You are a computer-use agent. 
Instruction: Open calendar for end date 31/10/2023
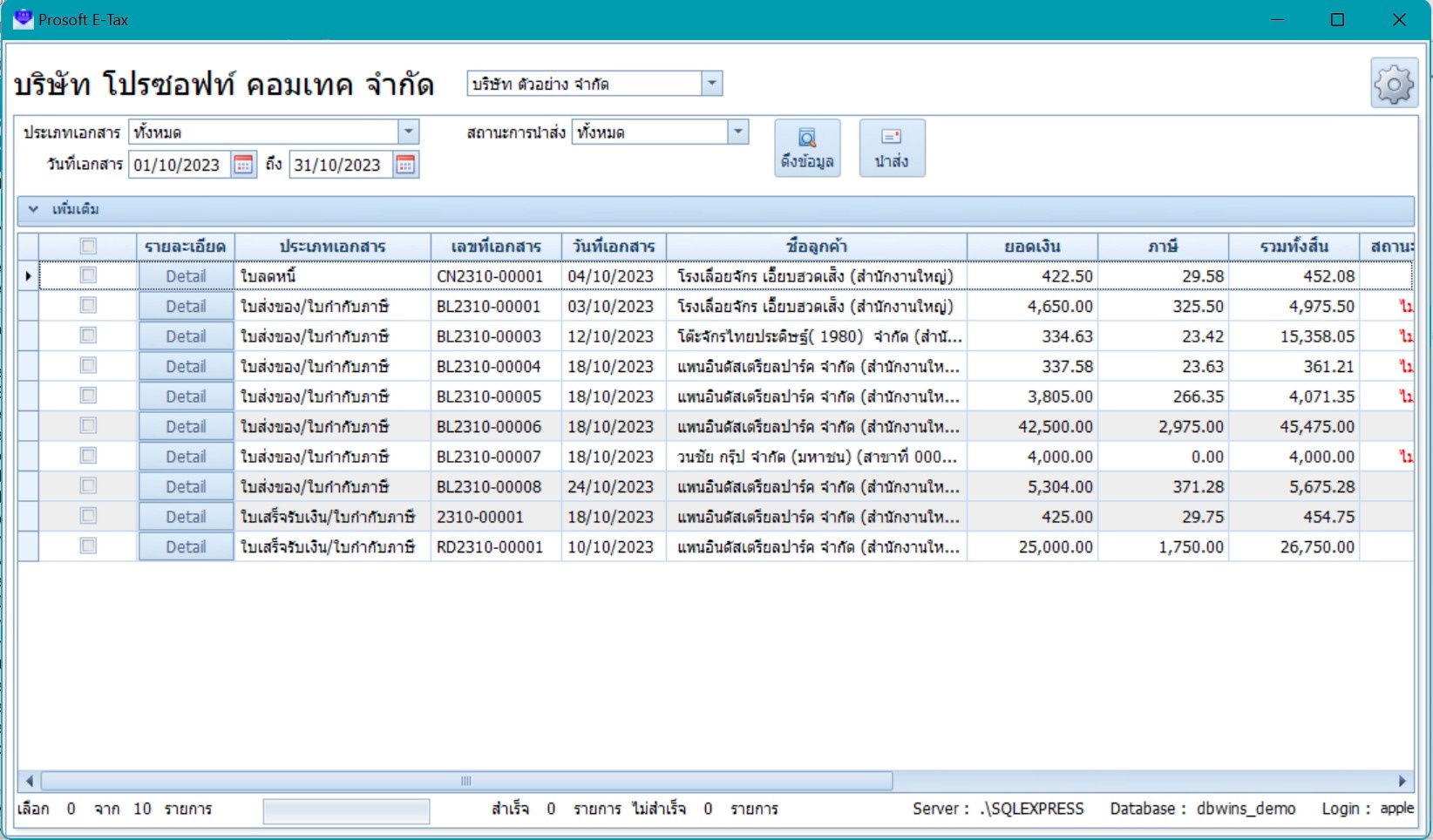click(405, 165)
